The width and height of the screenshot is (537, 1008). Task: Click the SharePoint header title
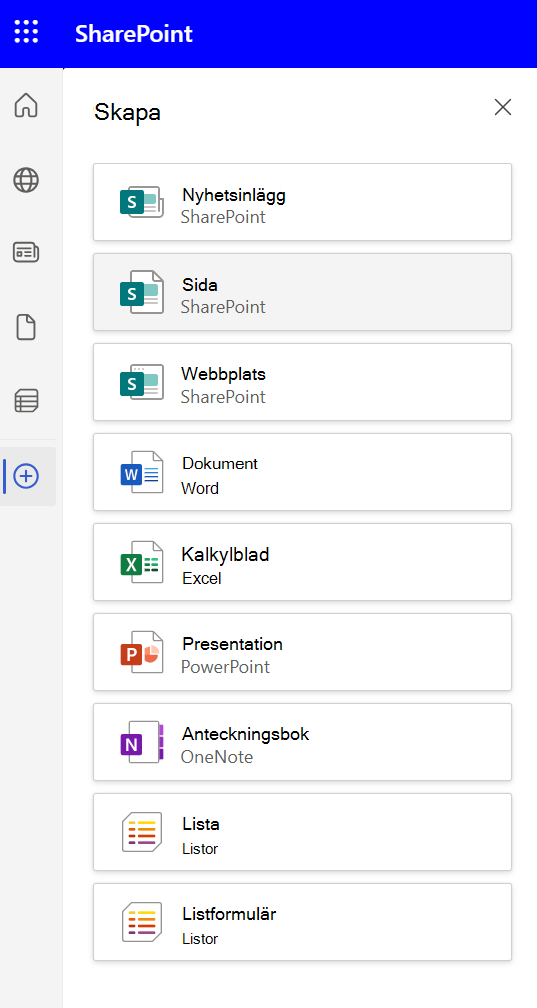[134, 33]
